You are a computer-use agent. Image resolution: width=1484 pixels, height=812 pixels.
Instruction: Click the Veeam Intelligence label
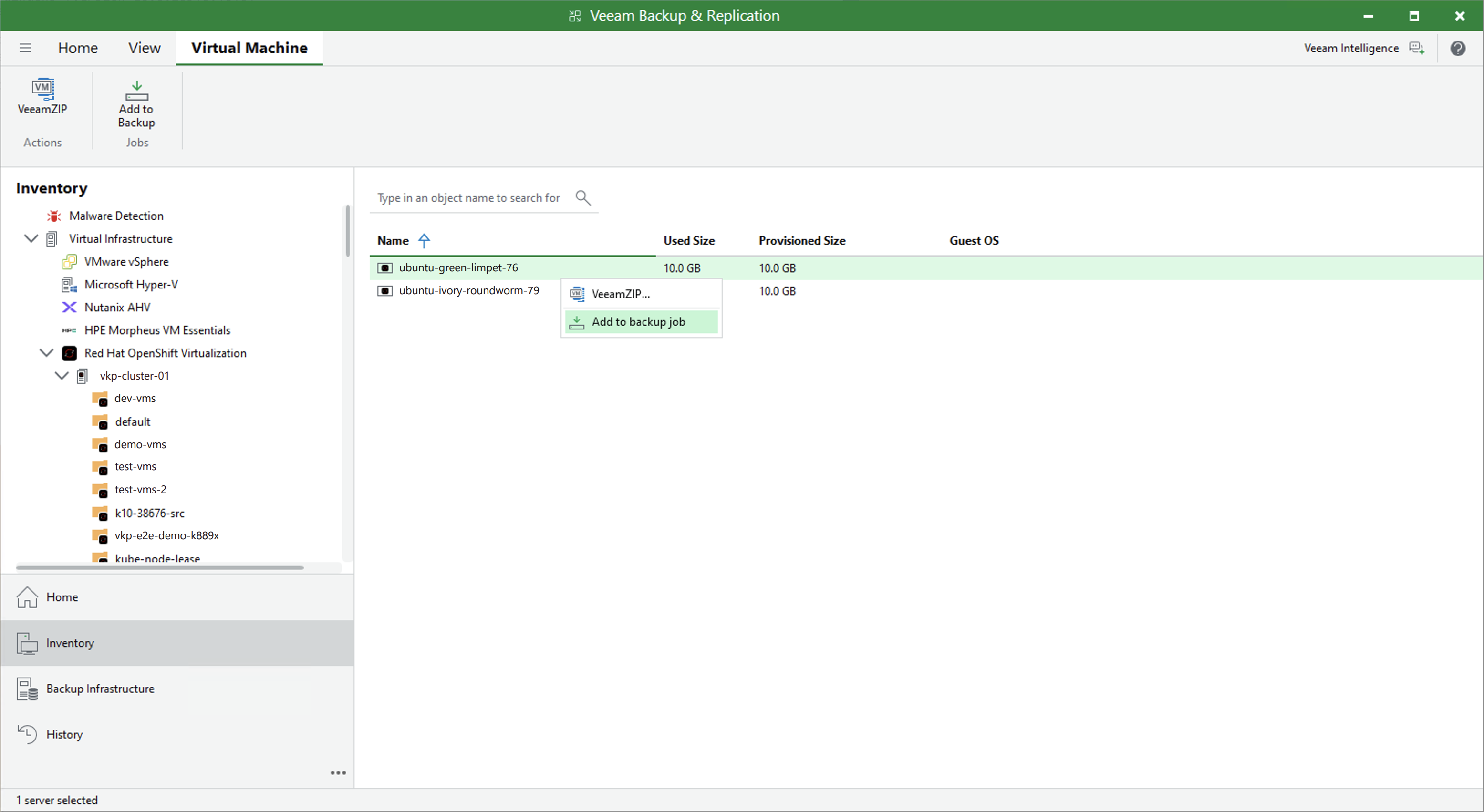point(1351,48)
